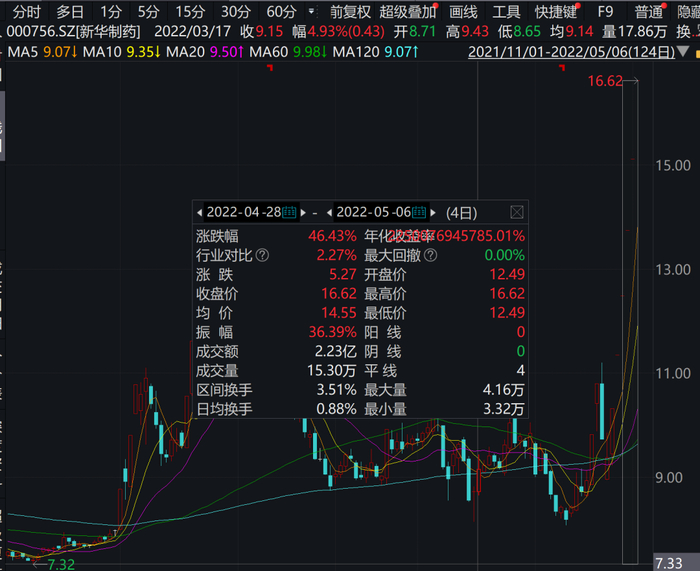Open 画线 drawing tools
The image size is (700, 571).
pos(463,12)
